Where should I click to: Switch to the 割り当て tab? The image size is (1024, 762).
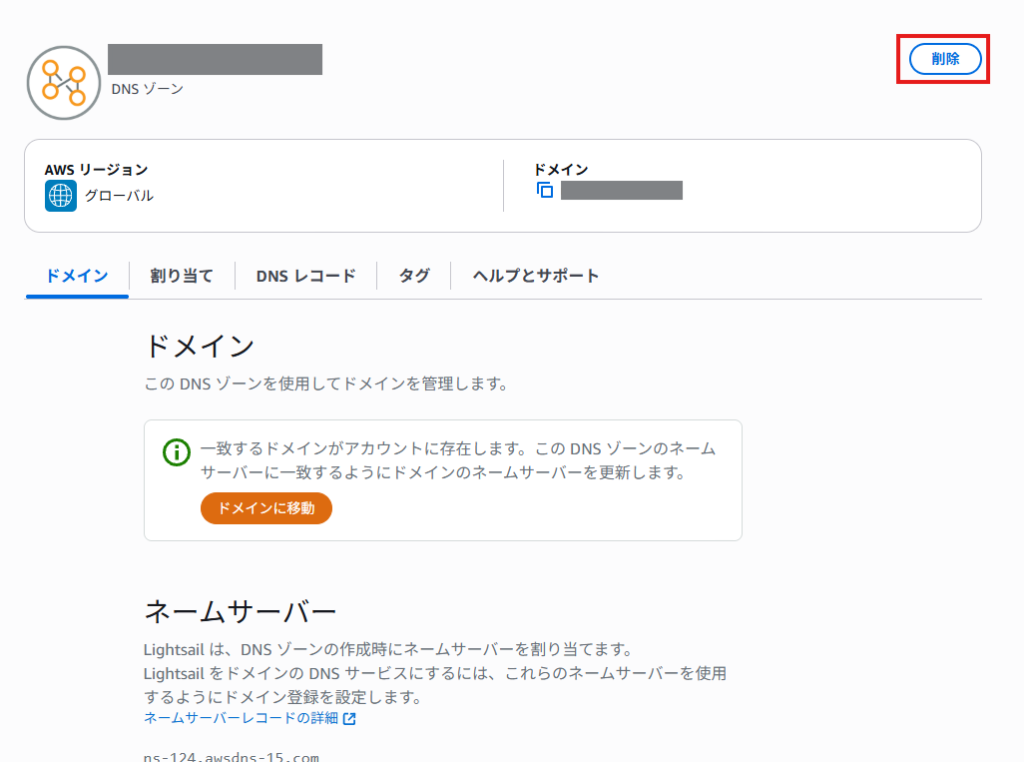(x=182, y=276)
